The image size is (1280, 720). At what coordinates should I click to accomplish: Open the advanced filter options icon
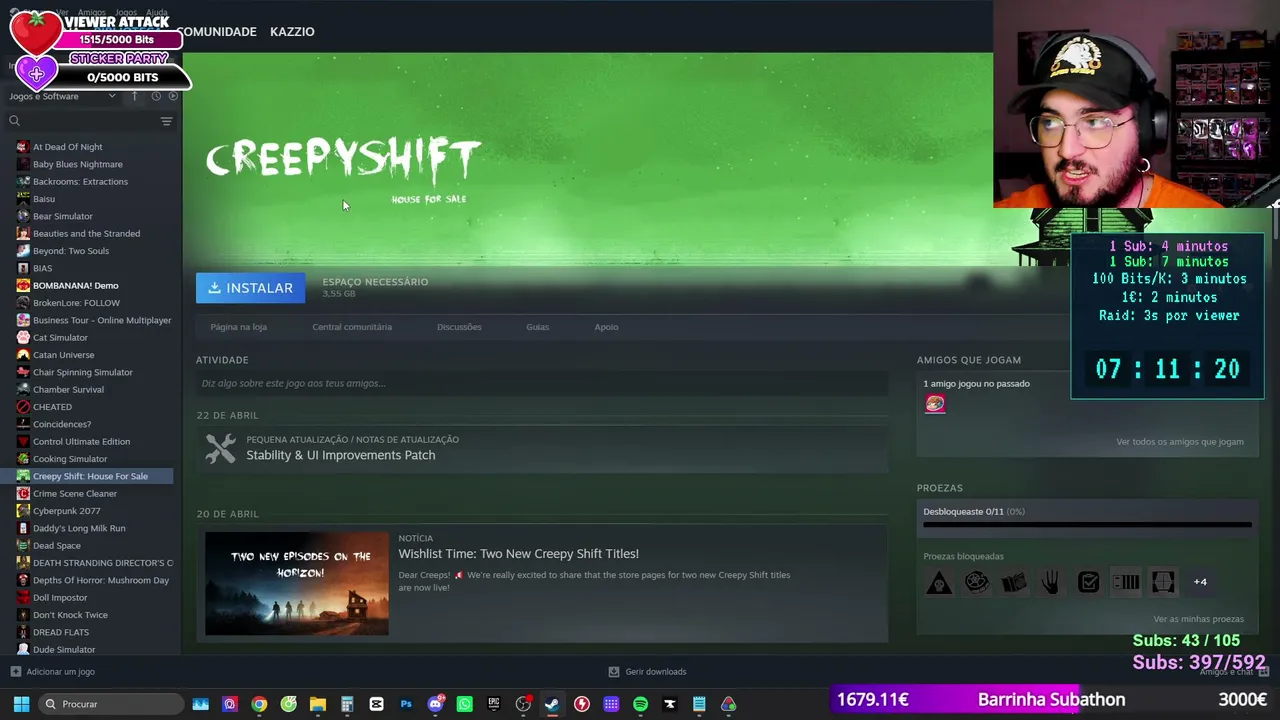click(x=166, y=121)
